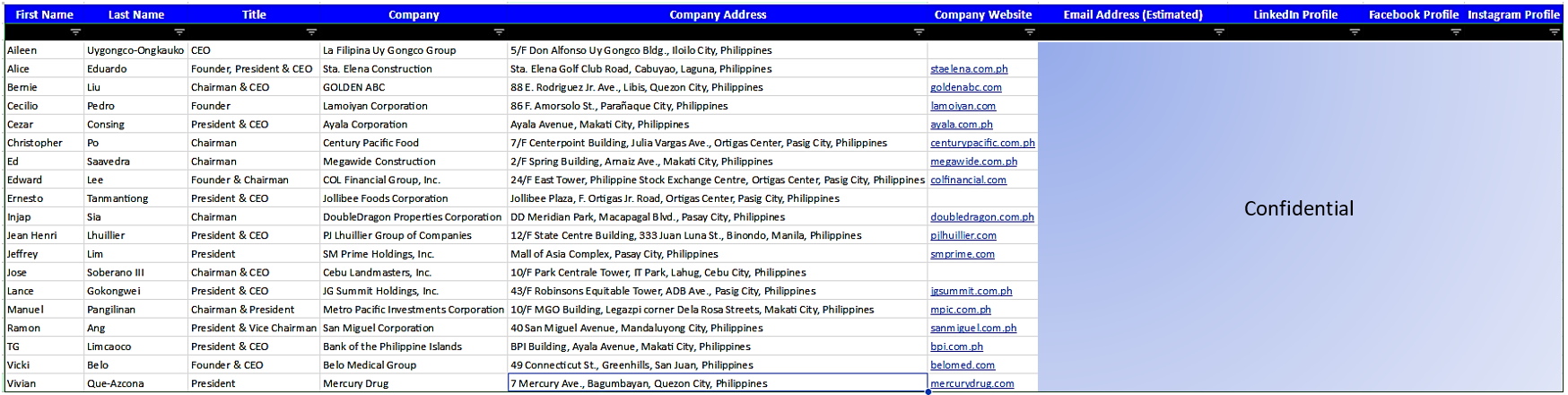Open the lamoiyan.com website link

click(x=963, y=106)
